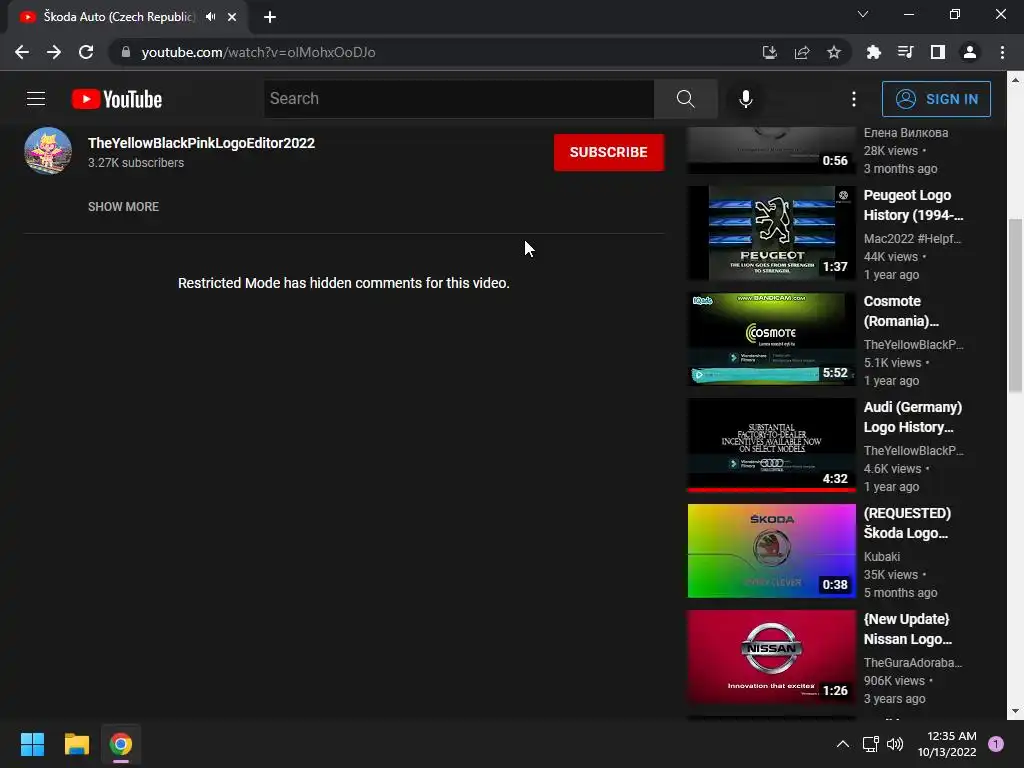Open File Explorer from the taskbar
1024x768 pixels.
coord(76,744)
